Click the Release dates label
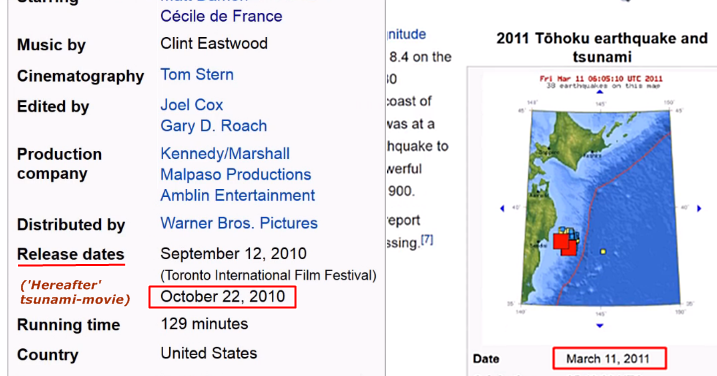Screen dimensions: 717x376 point(71,254)
